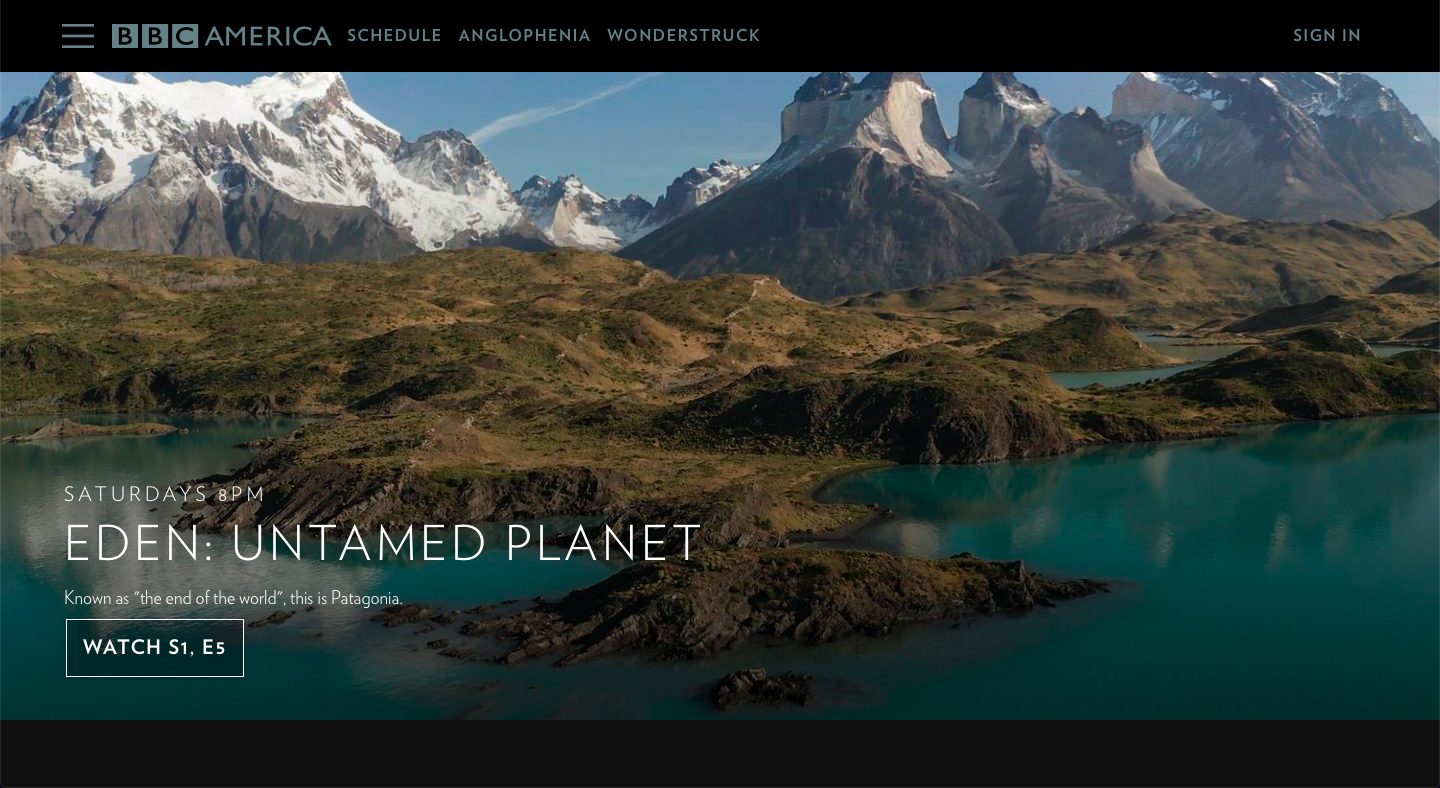
Task: Click the first B block of the logo
Action: (125, 36)
